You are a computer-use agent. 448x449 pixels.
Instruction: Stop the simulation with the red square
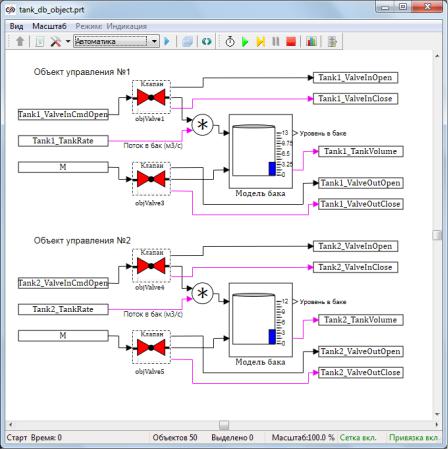[291, 42]
